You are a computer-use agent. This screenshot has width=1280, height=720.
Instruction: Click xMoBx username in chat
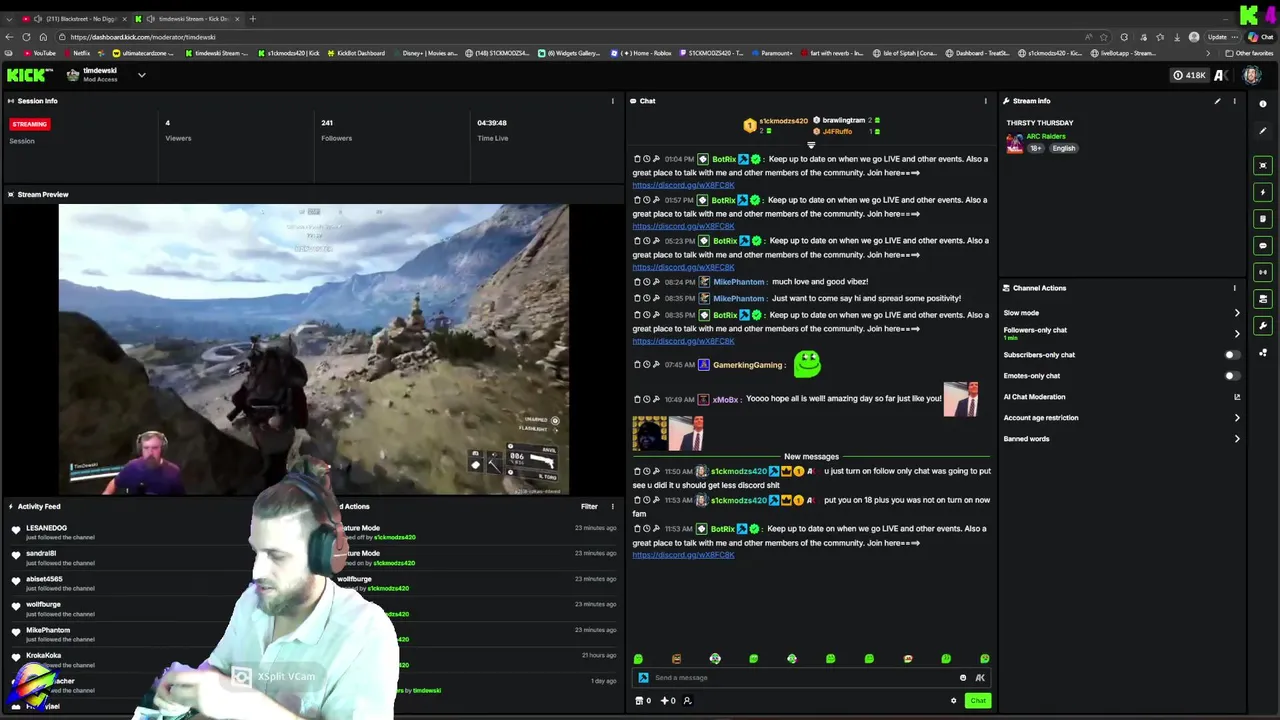point(725,399)
